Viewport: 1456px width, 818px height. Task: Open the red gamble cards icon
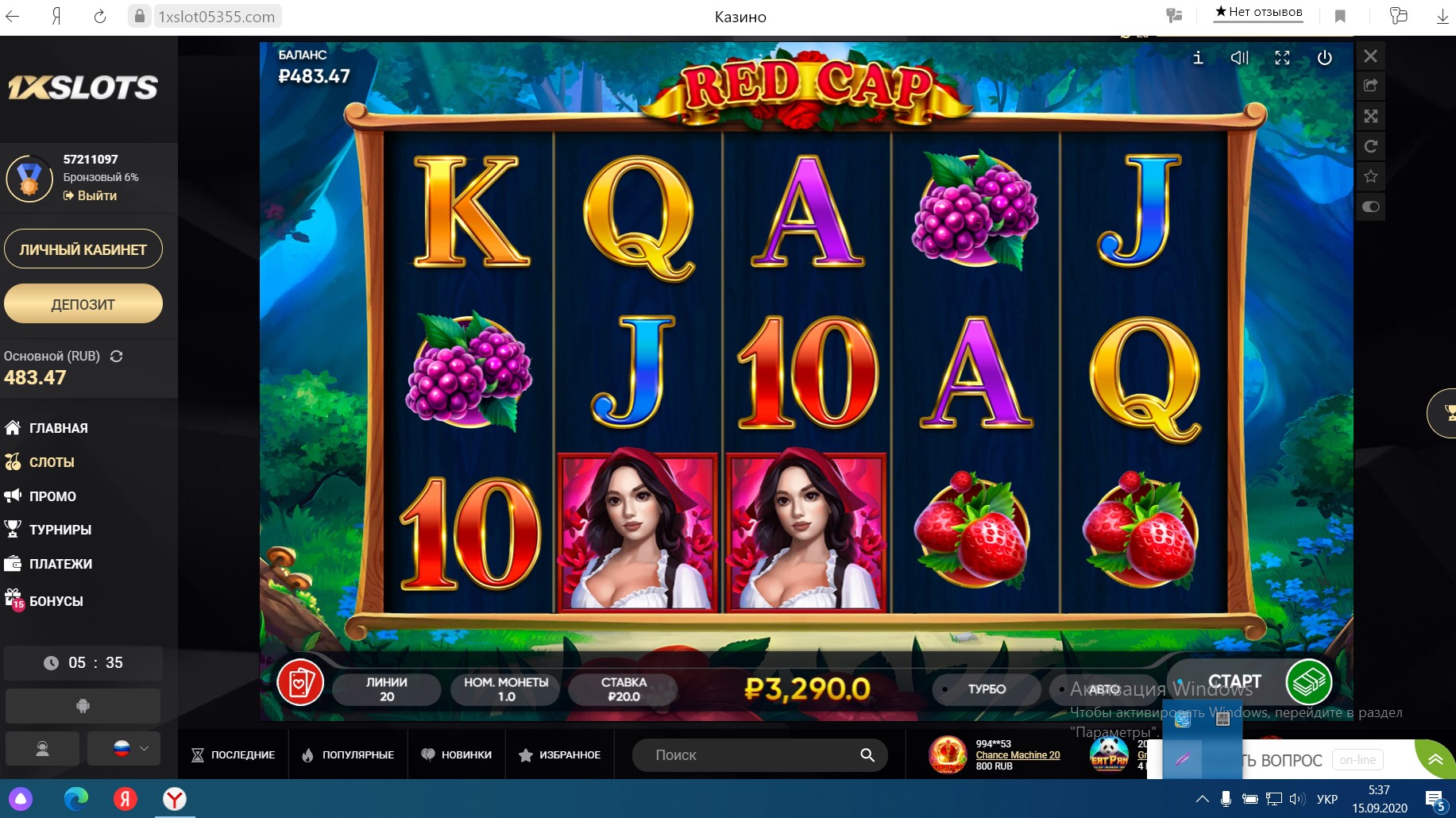coord(300,682)
